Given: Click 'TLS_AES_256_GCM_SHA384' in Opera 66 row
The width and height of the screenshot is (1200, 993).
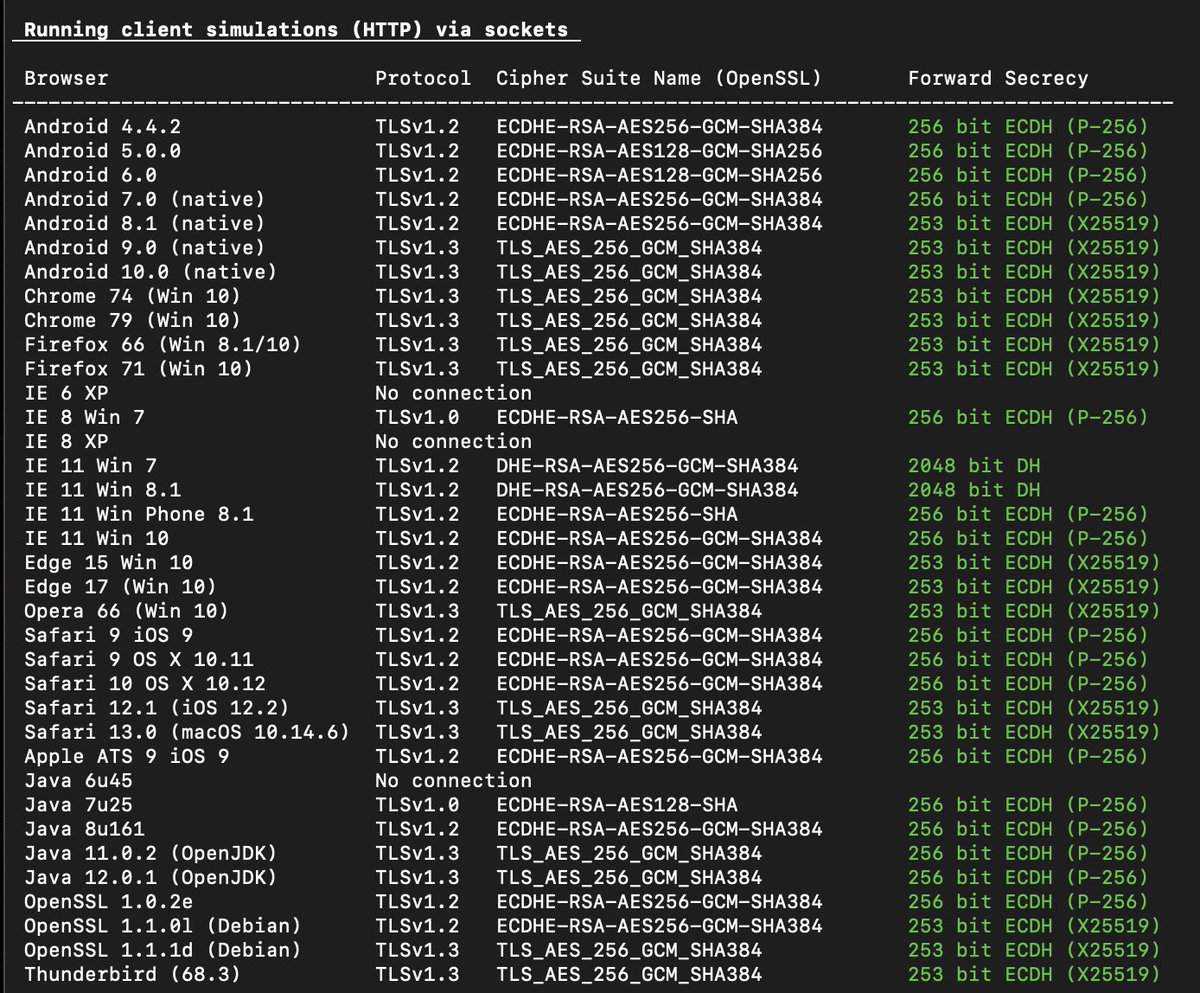Looking at the screenshot, I should (x=629, y=611).
